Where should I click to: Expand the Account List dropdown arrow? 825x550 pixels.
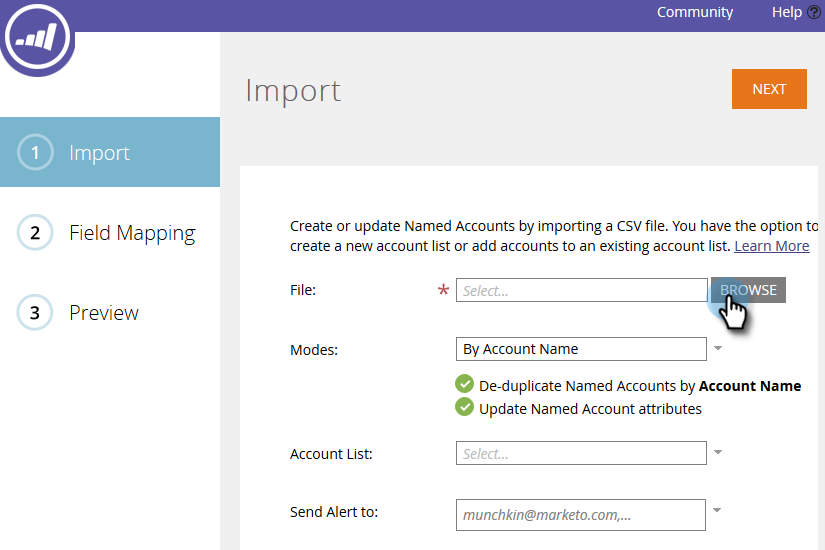717,454
